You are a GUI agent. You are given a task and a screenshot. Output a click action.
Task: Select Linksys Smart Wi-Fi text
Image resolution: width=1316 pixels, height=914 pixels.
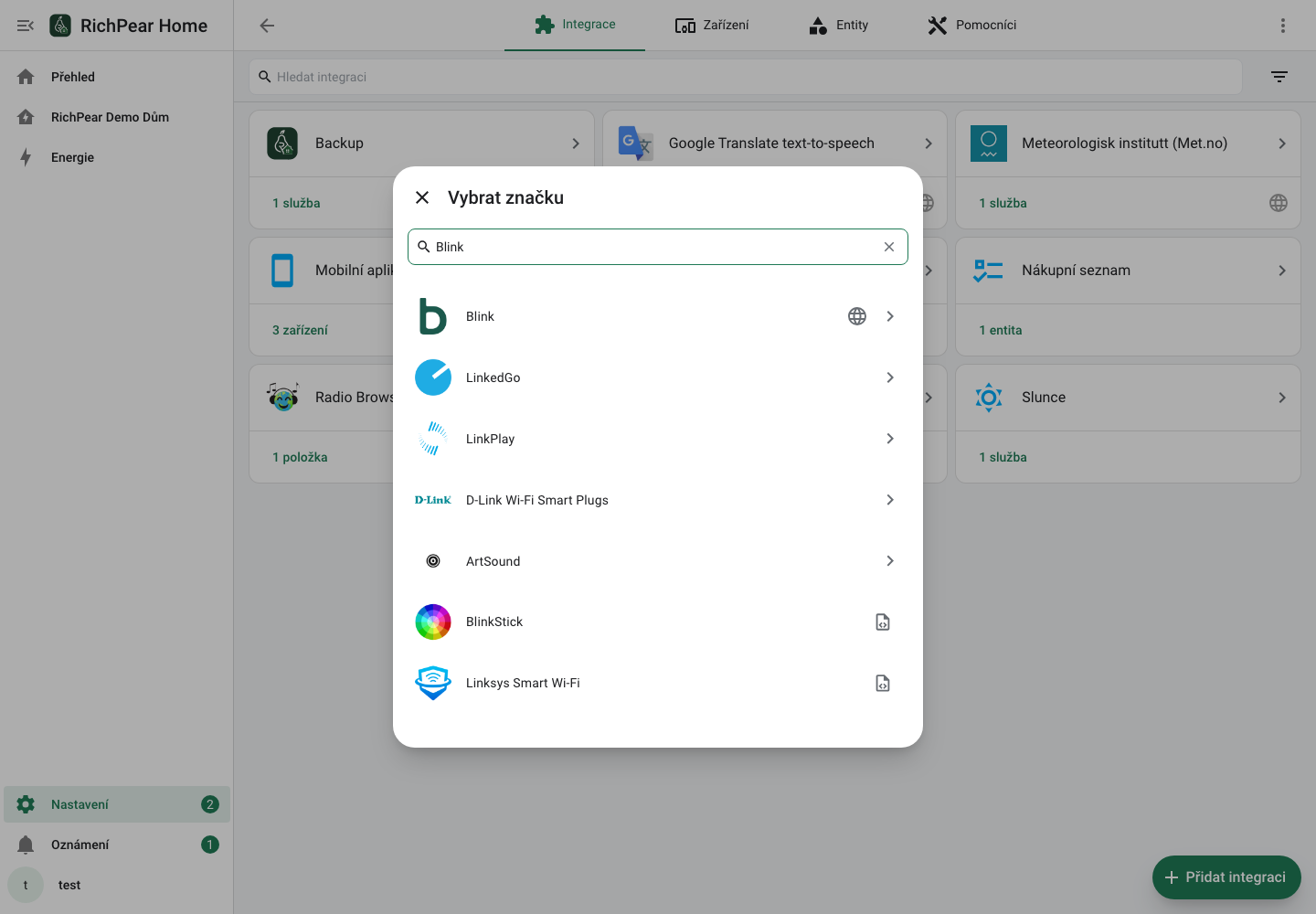[x=523, y=683]
